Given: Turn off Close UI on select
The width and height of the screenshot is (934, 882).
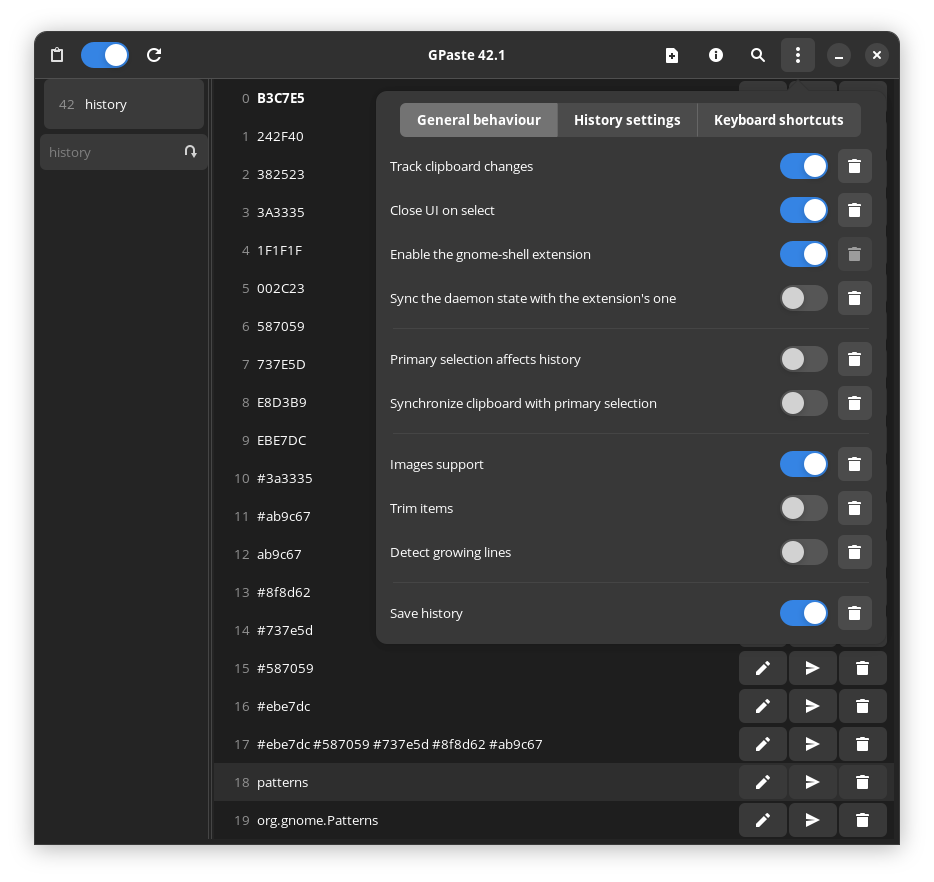Looking at the screenshot, I should click(x=804, y=210).
